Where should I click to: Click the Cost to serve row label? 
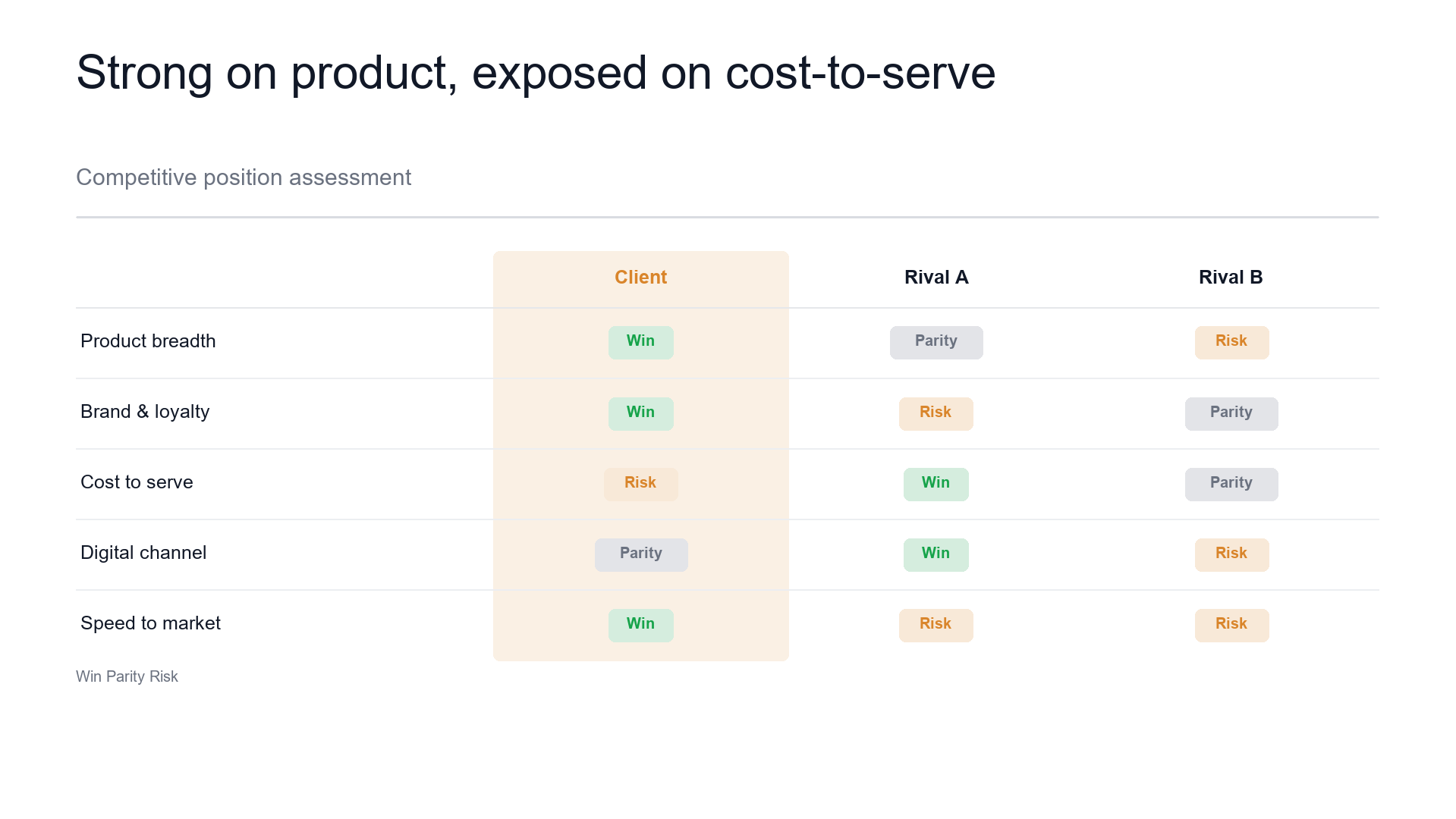[137, 482]
